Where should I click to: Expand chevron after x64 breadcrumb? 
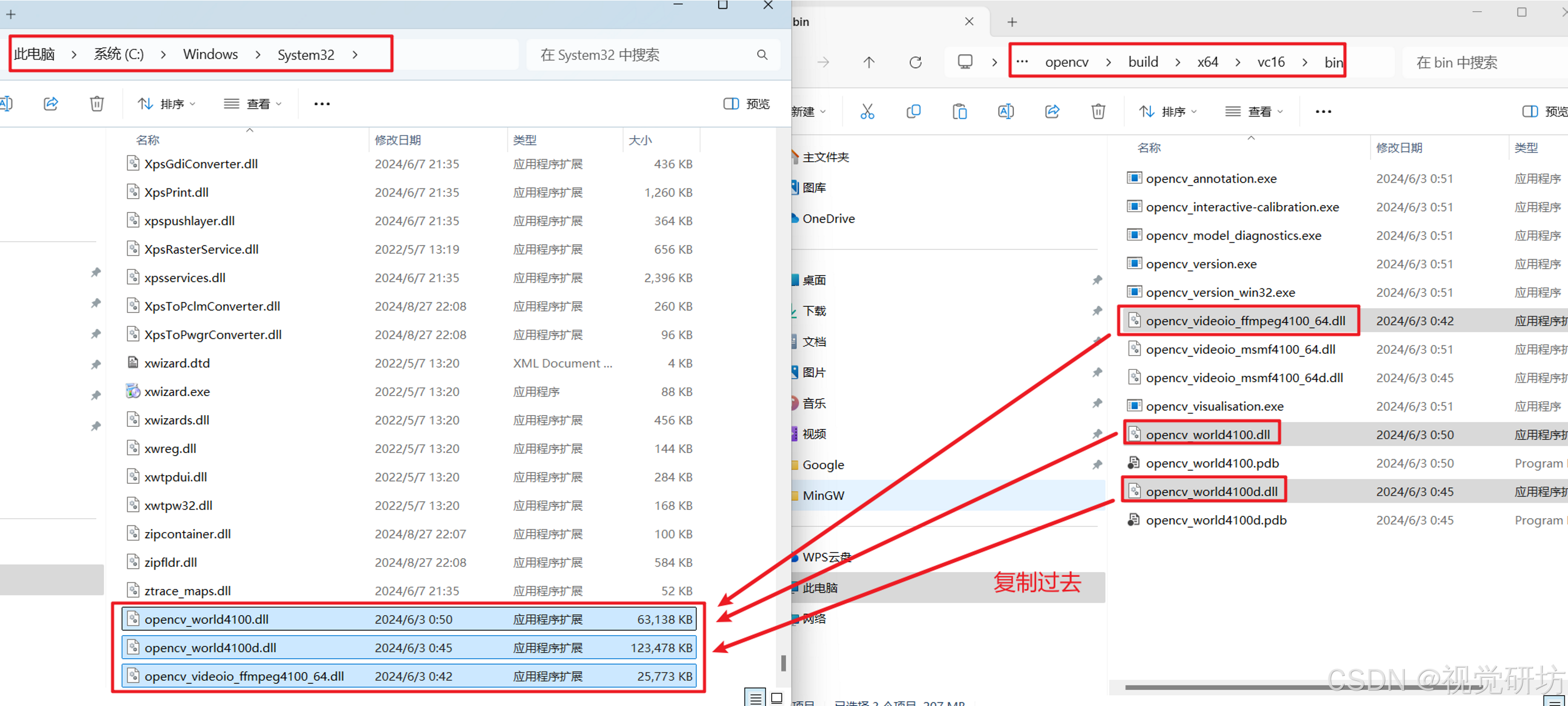click(x=1238, y=62)
